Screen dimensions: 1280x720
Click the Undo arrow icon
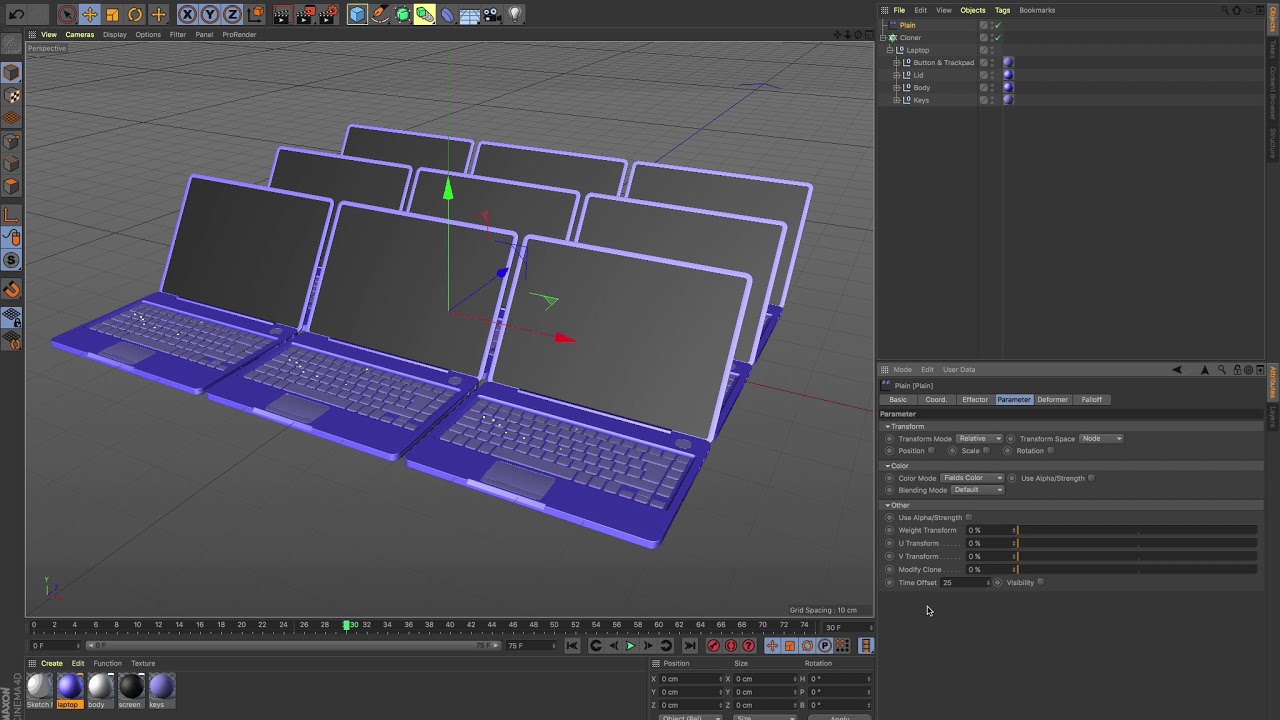16,14
